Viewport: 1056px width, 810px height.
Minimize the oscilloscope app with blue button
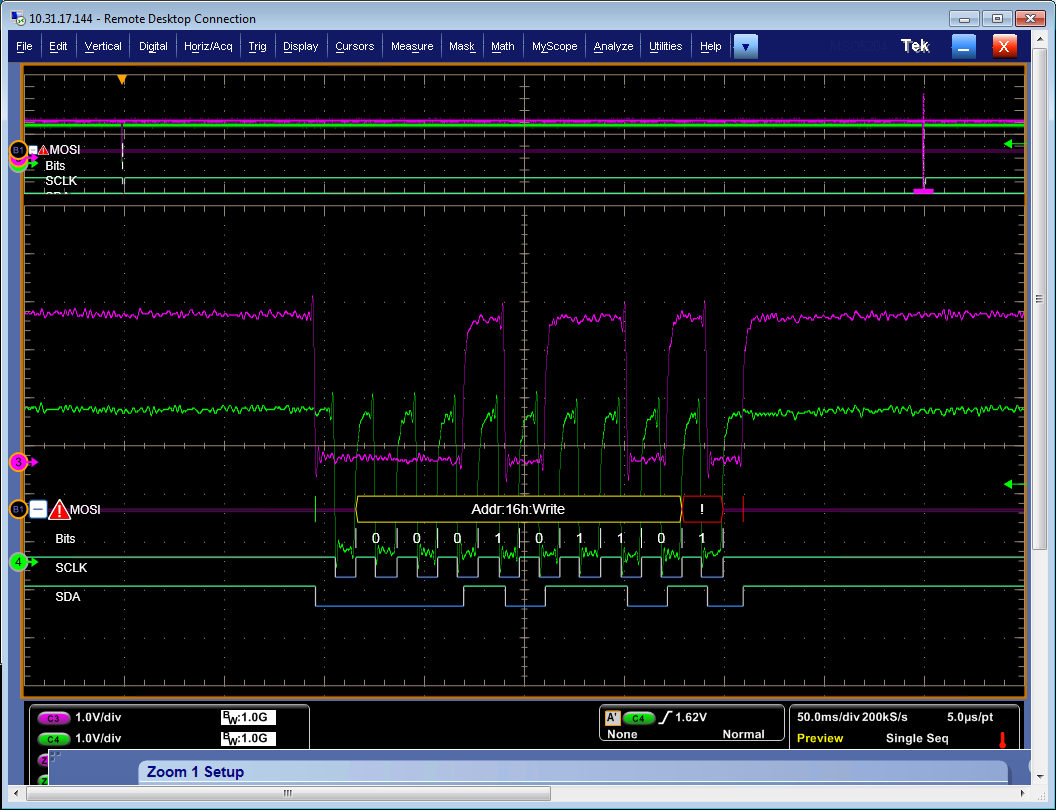point(963,46)
